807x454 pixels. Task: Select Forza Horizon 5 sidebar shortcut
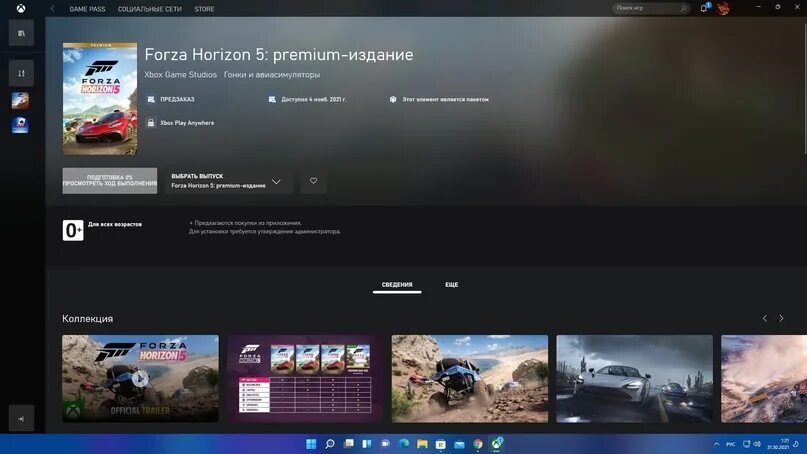21,100
